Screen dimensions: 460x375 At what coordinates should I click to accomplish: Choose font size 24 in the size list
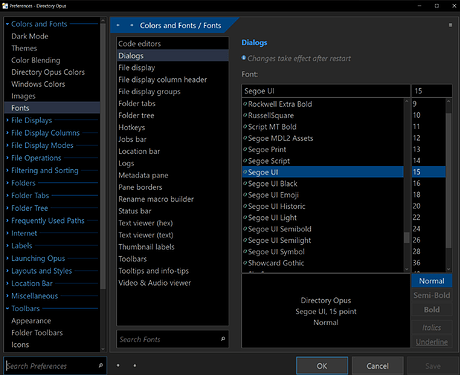(x=429, y=229)
